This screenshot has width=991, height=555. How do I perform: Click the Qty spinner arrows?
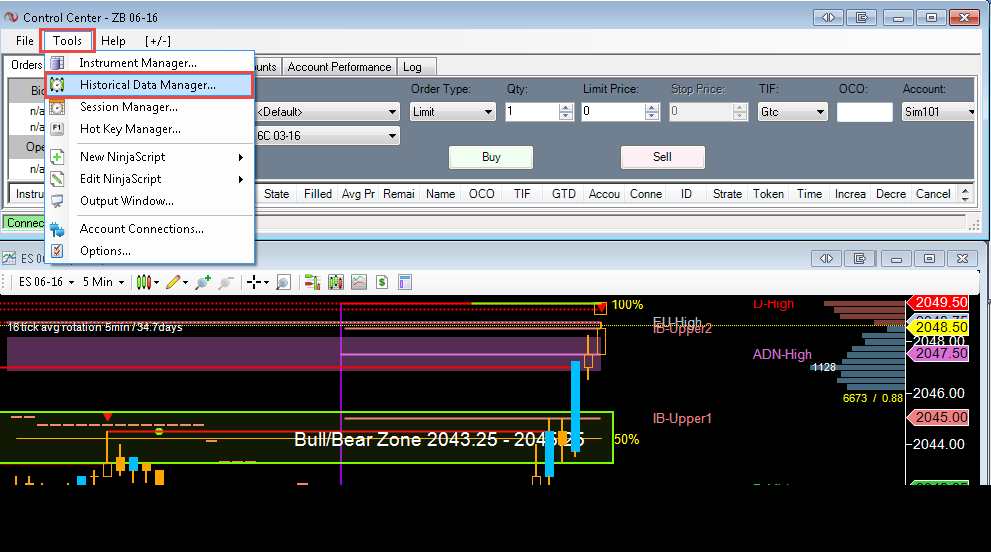click(566, 112)
